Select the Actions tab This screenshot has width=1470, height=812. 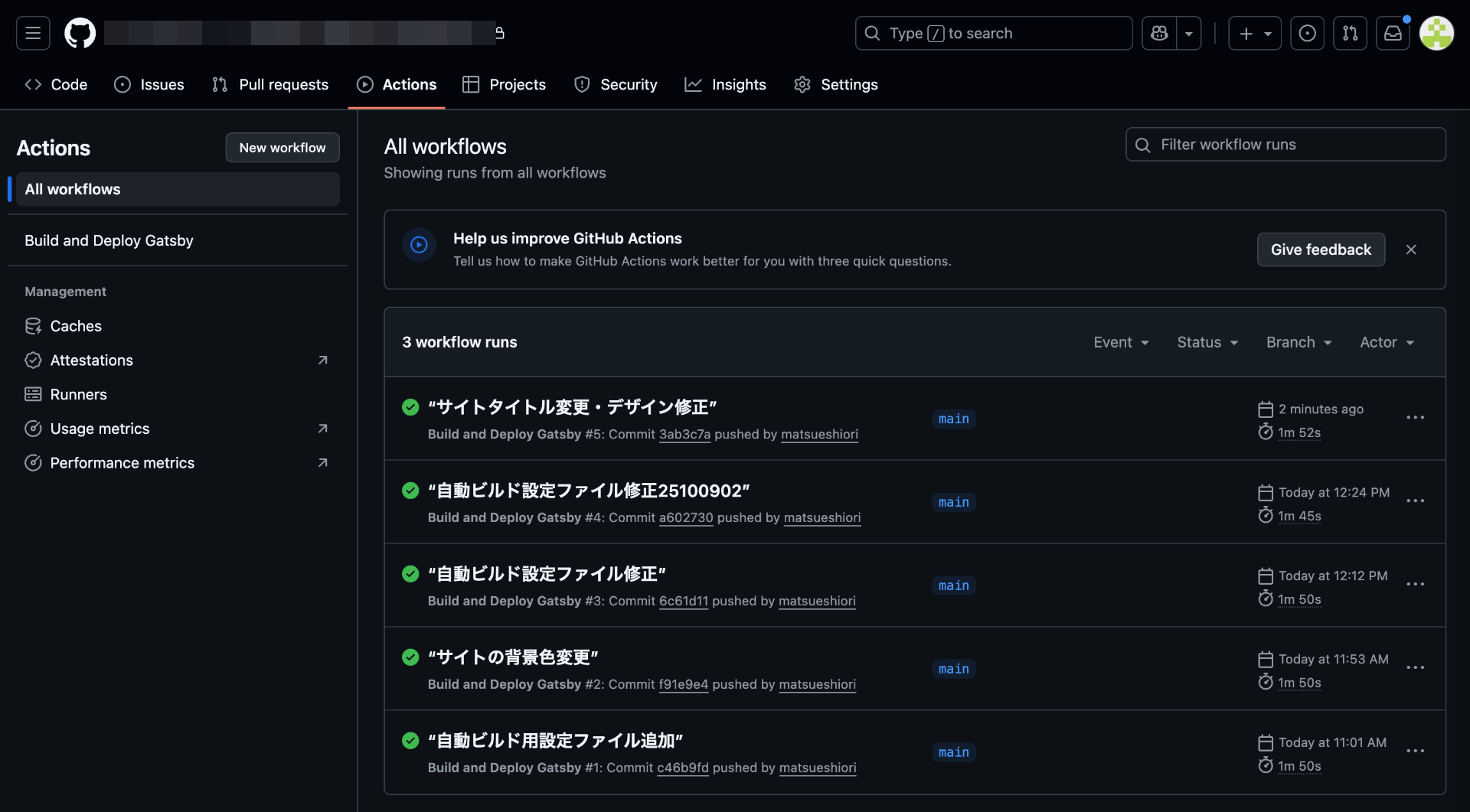point(397,84)
